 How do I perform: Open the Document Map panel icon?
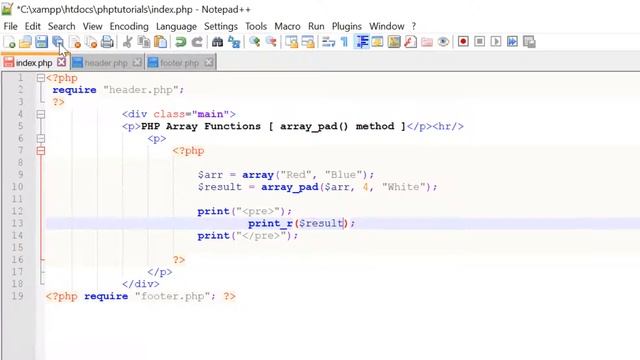(x=394, y=42)
